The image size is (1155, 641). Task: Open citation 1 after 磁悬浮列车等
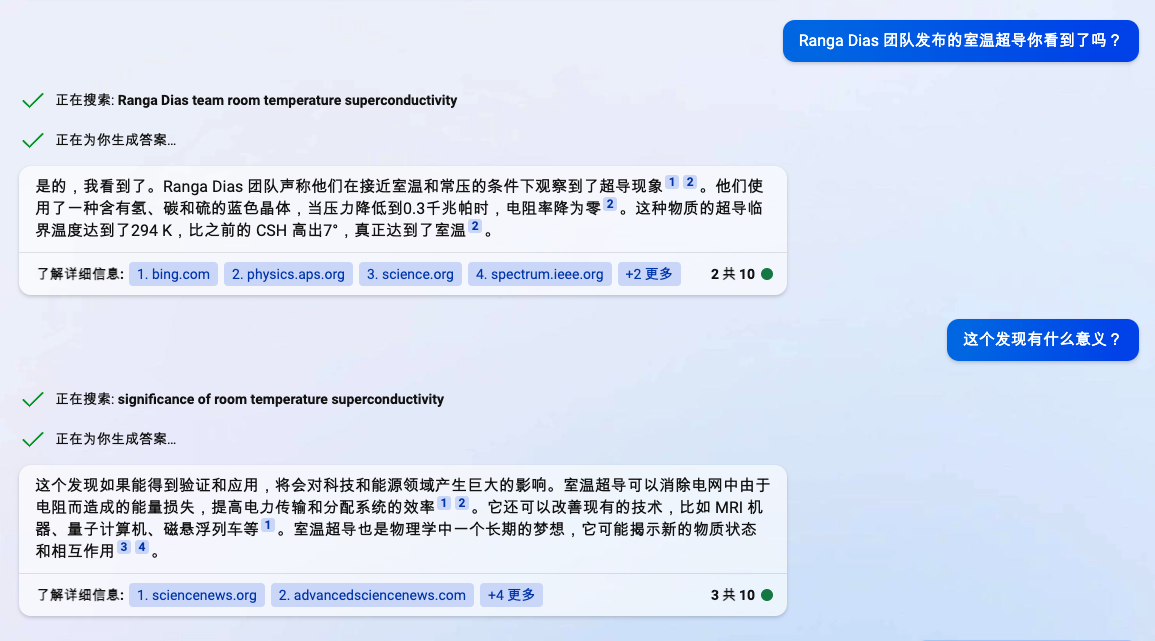[267, 525]
